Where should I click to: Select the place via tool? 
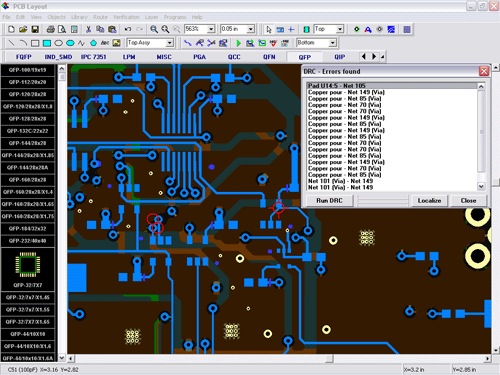pos(357,30)
